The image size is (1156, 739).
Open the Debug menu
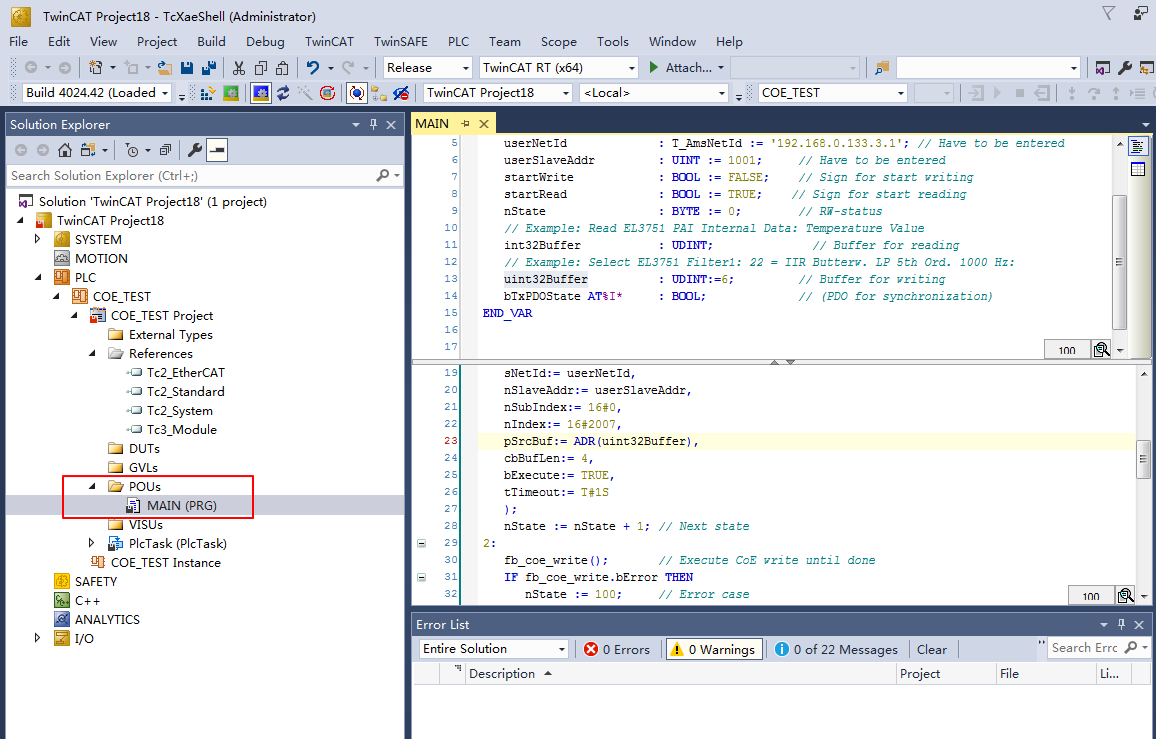pos(265,42)
